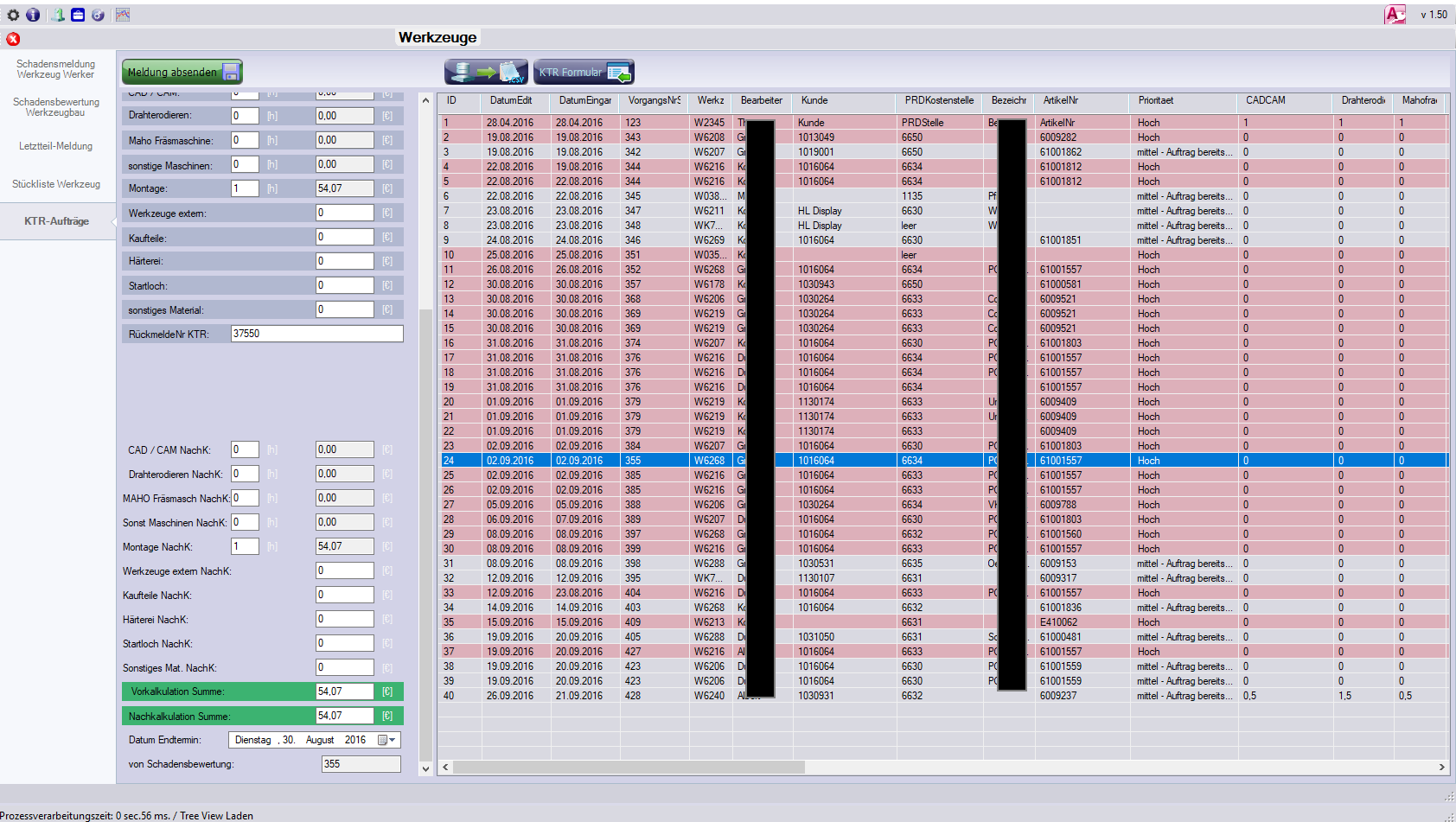Sort table by VorgangsNr column header
Image resolution: width=1456 pixels, height=822 pixels.
(654, 100)
